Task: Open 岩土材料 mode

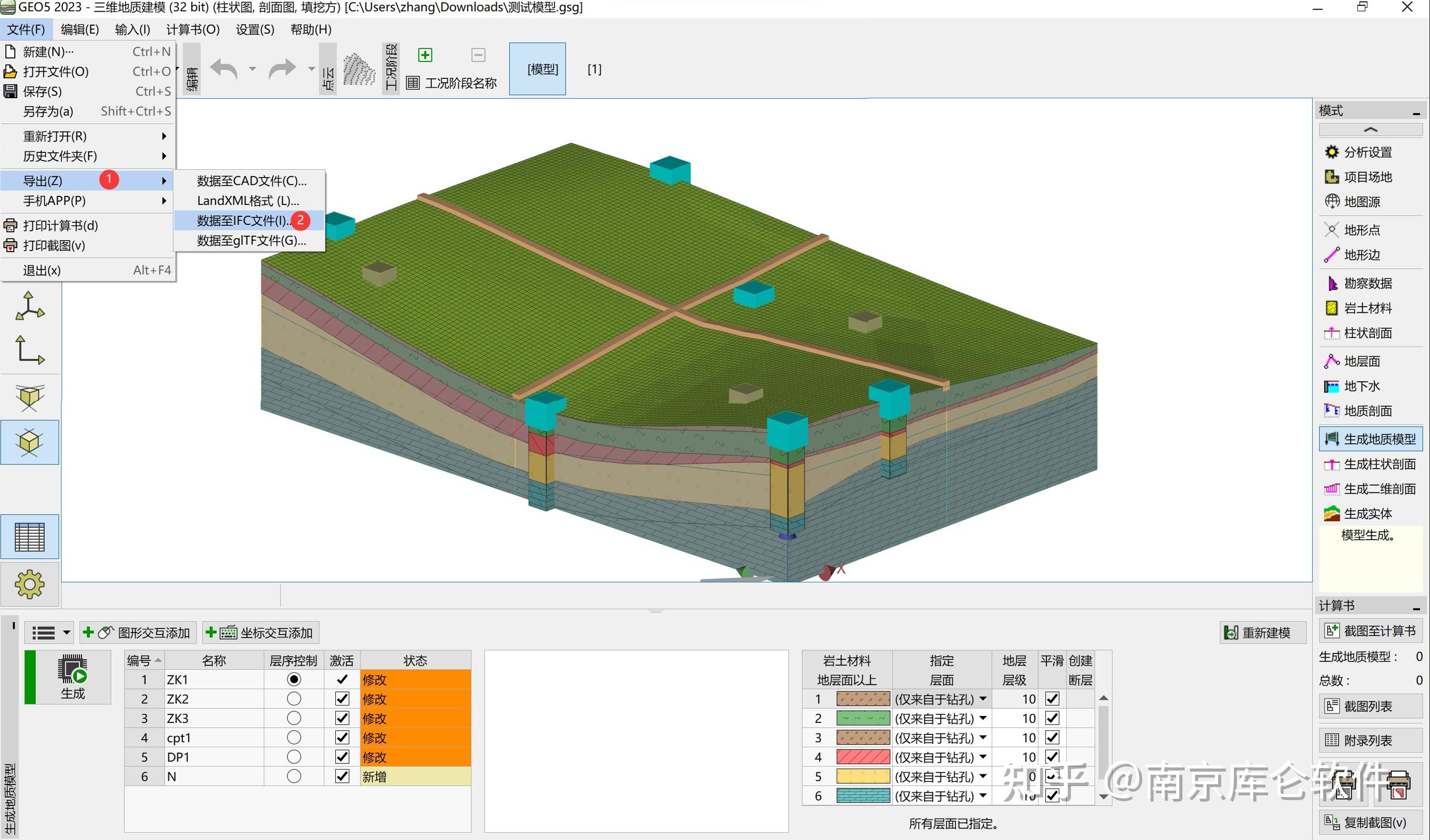Action: click(1366, 308)
